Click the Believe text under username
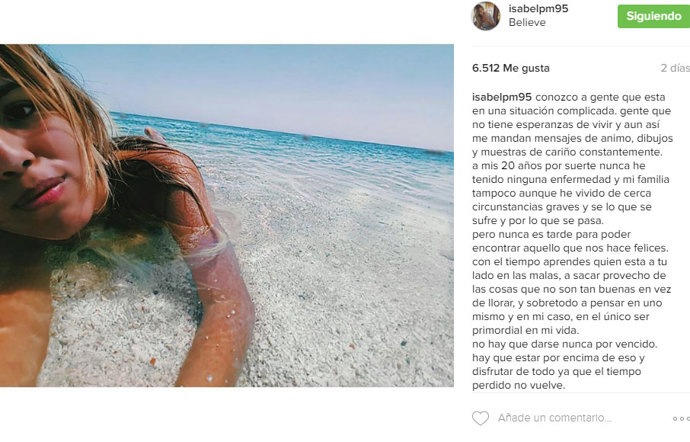The width and height of the screenshot is (690, 442). click(x=527, y=22)
